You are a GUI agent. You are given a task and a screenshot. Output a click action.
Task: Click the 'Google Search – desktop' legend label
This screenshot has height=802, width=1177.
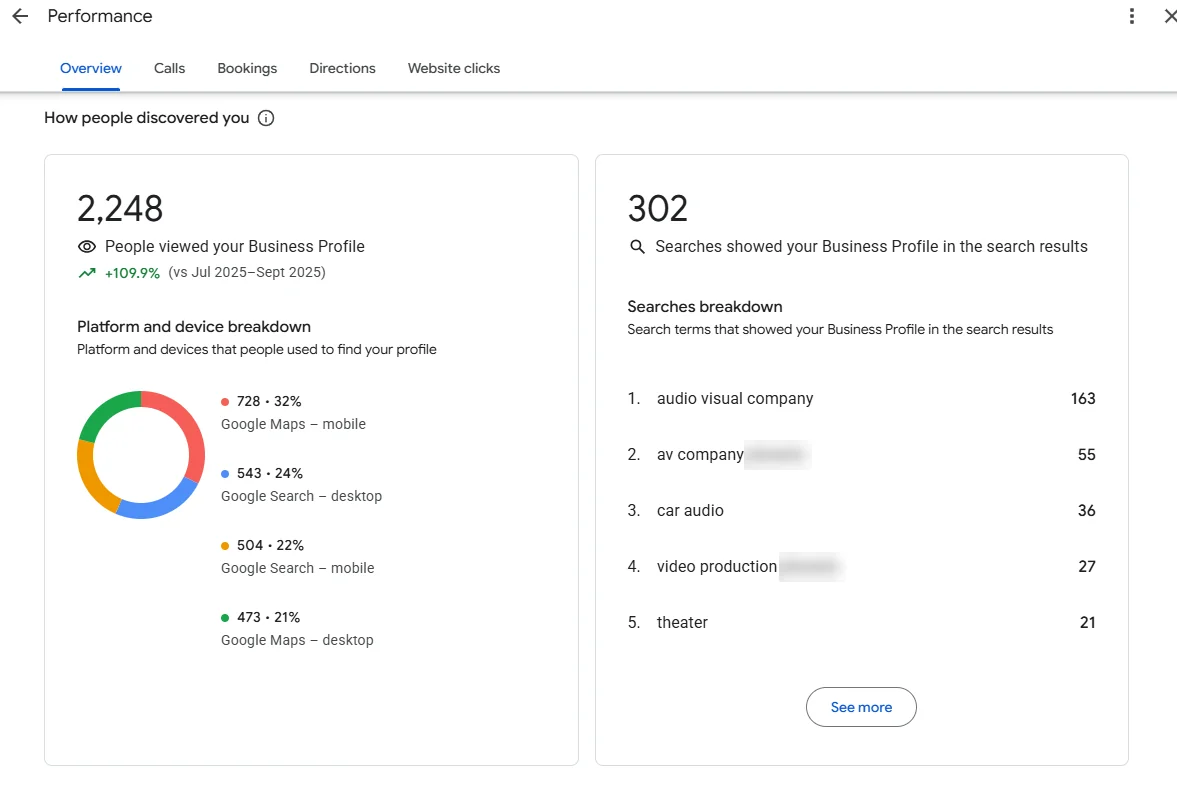point(301,496)
